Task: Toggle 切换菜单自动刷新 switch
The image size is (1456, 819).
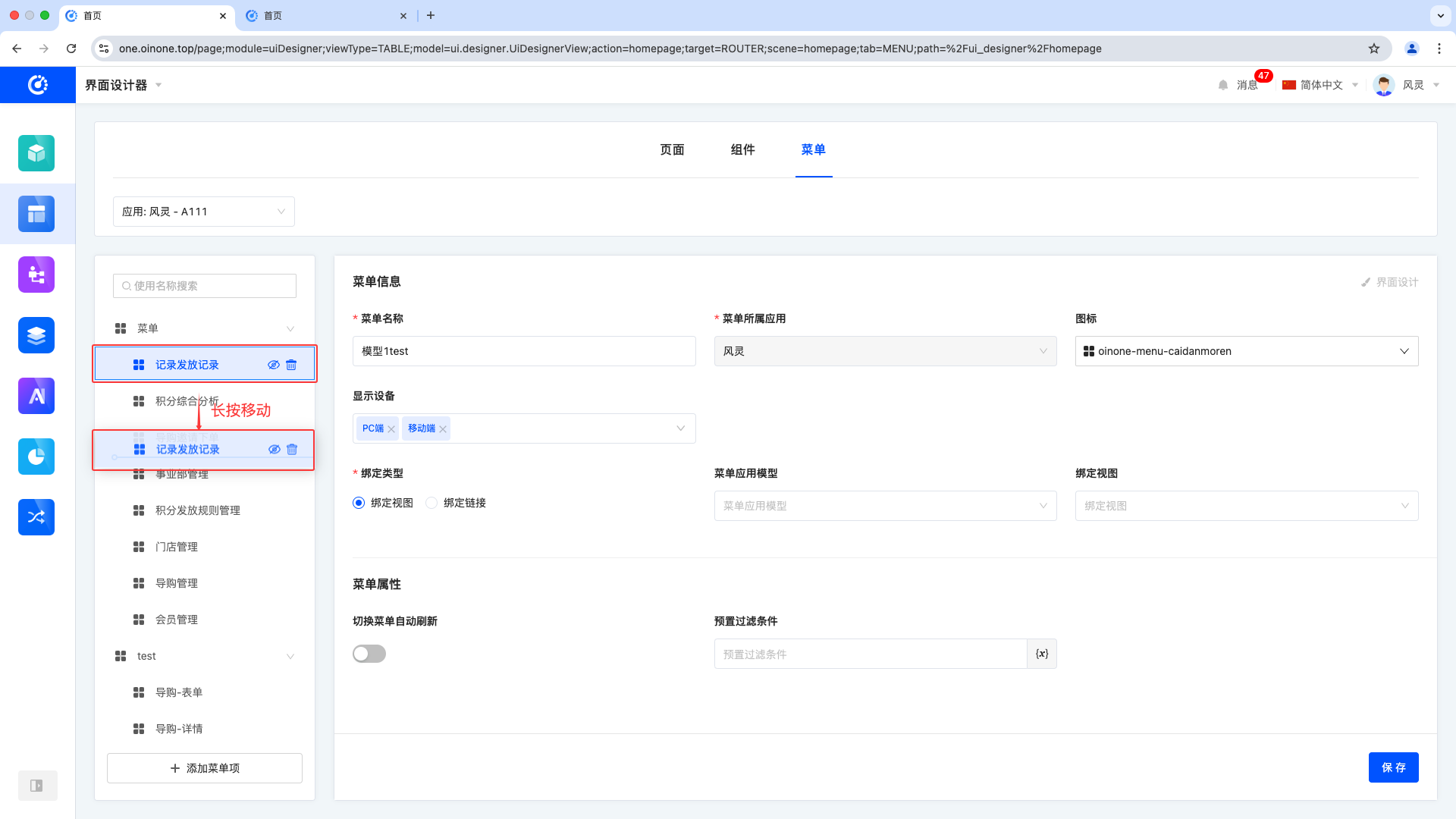Action: pyautogui.click(x=369, y=654)
